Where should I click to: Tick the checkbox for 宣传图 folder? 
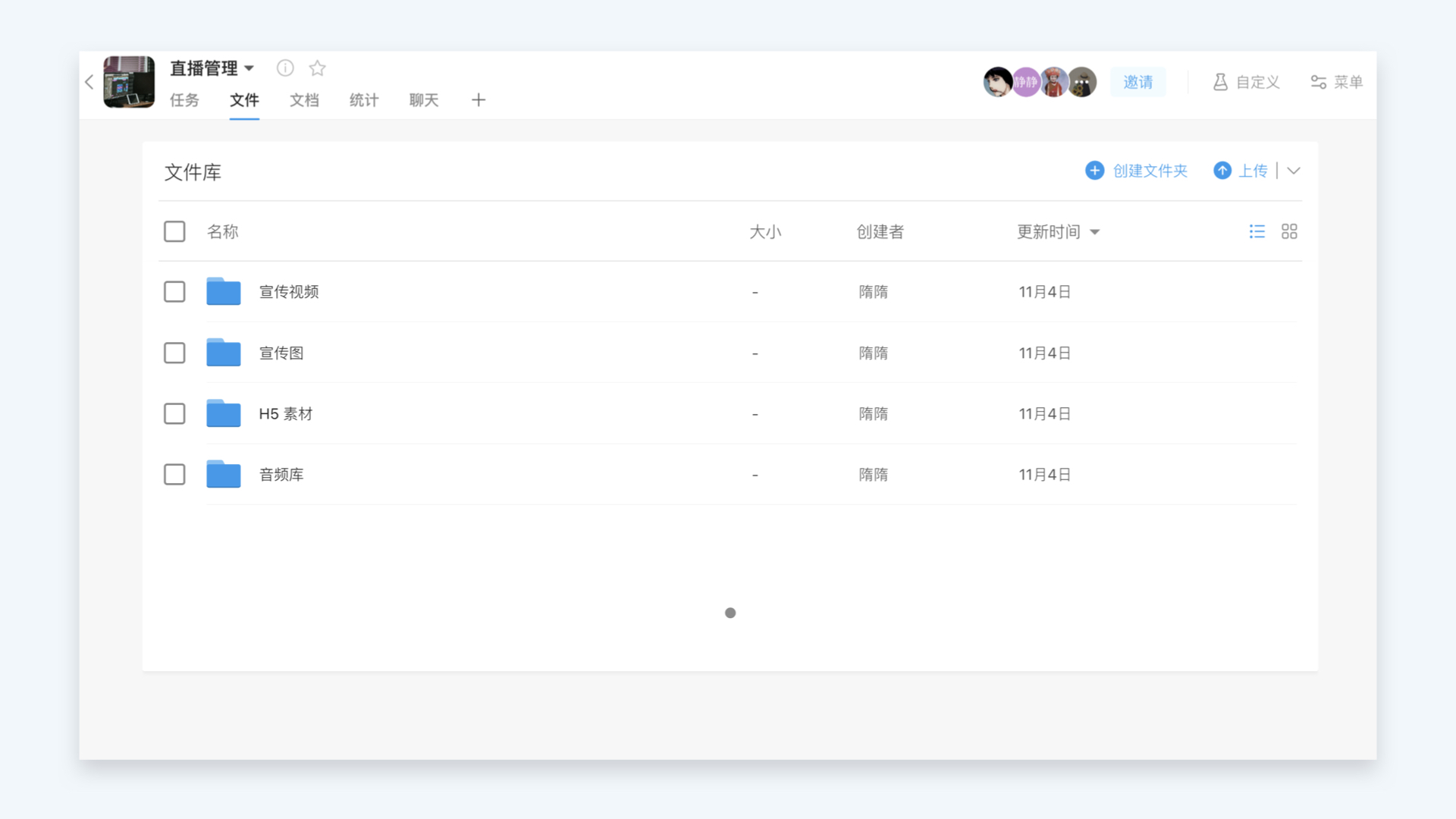click(174, 353)
